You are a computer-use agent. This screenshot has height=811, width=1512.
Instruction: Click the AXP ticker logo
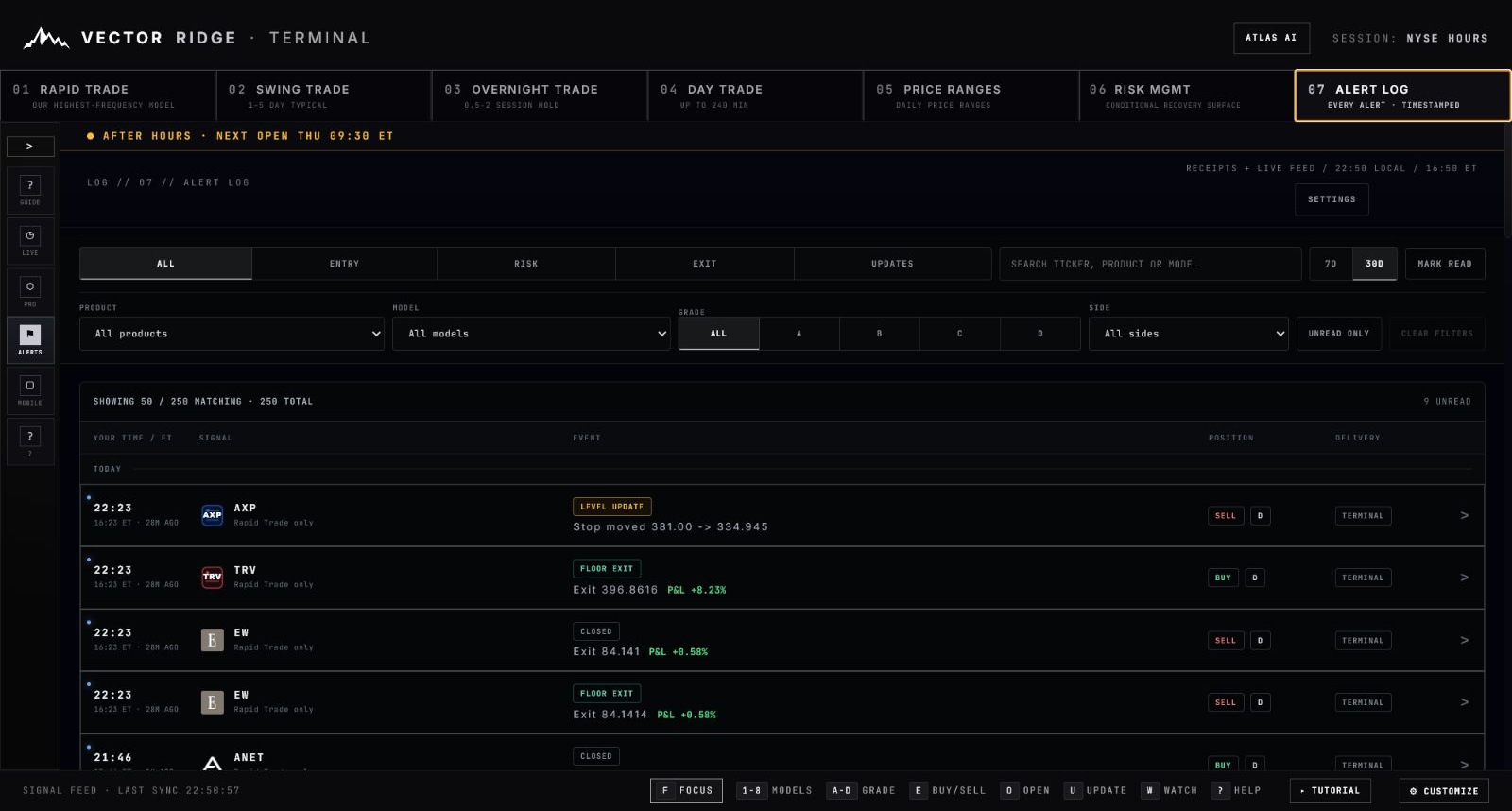[213, 515]
